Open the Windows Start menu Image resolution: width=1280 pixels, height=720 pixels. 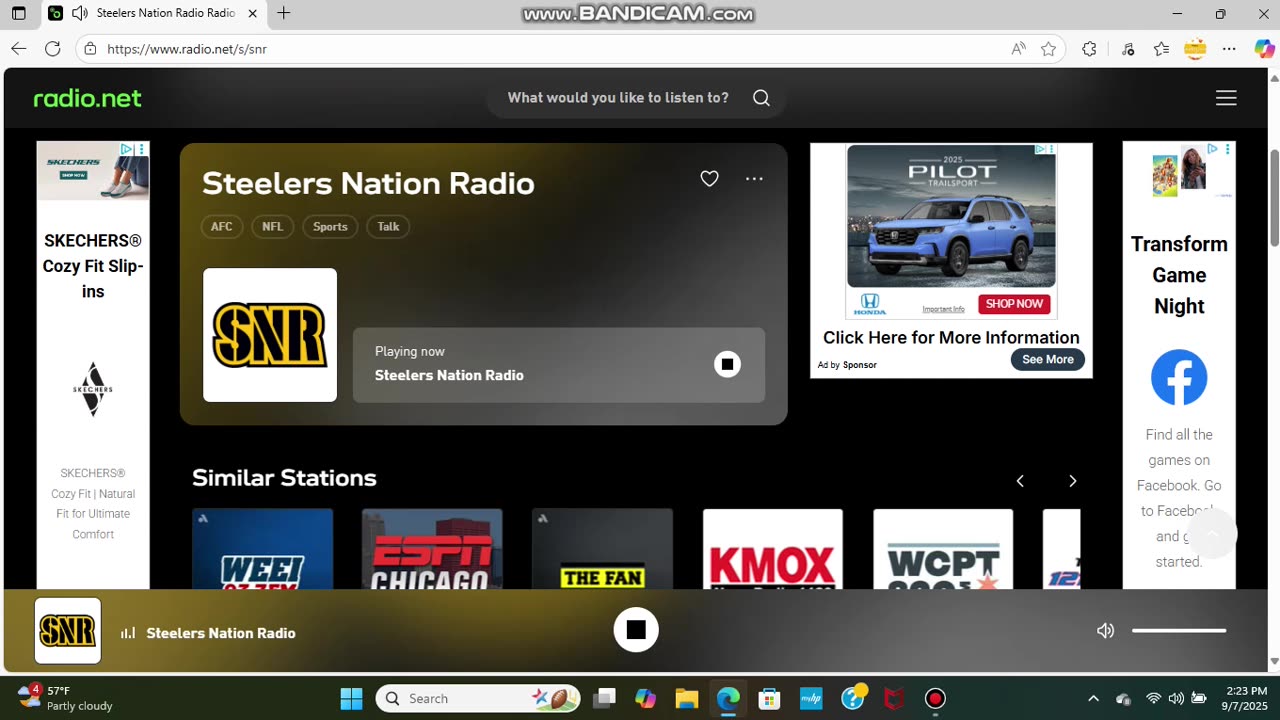tap(351, 698)
